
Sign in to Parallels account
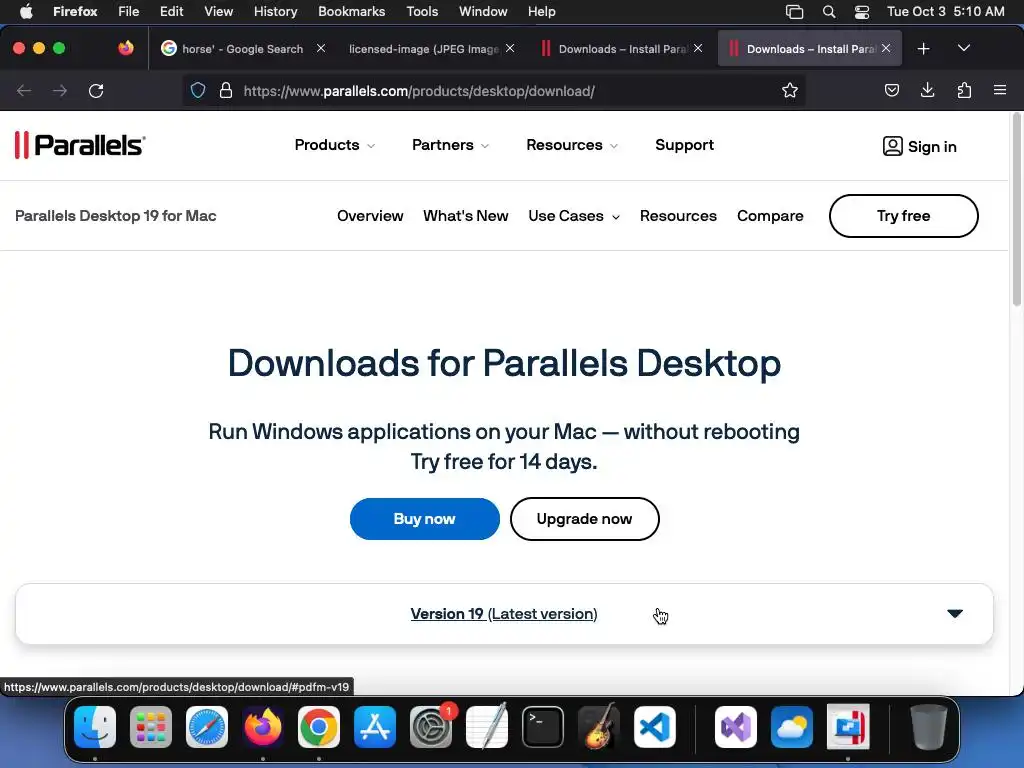click(x=920, y=146)
